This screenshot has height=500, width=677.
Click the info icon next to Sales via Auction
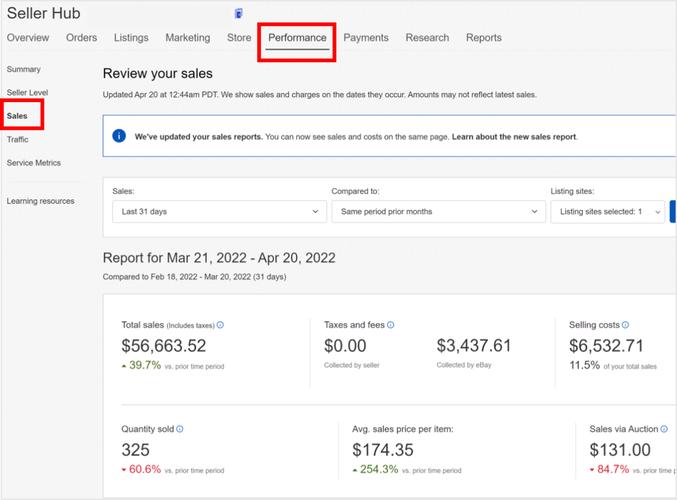[664, 429]
